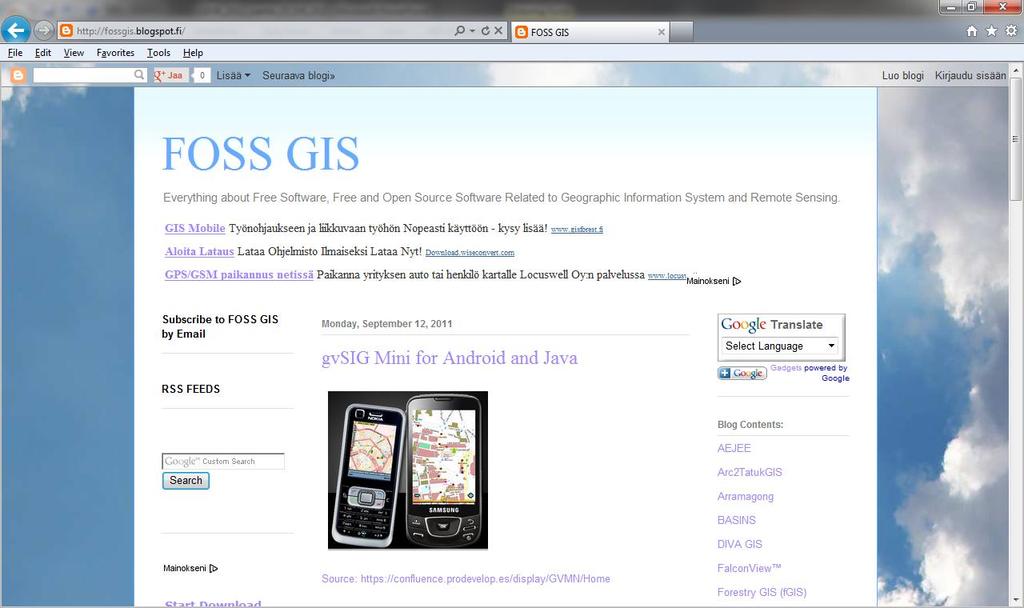Open the Arramagong link

[745, 496]
